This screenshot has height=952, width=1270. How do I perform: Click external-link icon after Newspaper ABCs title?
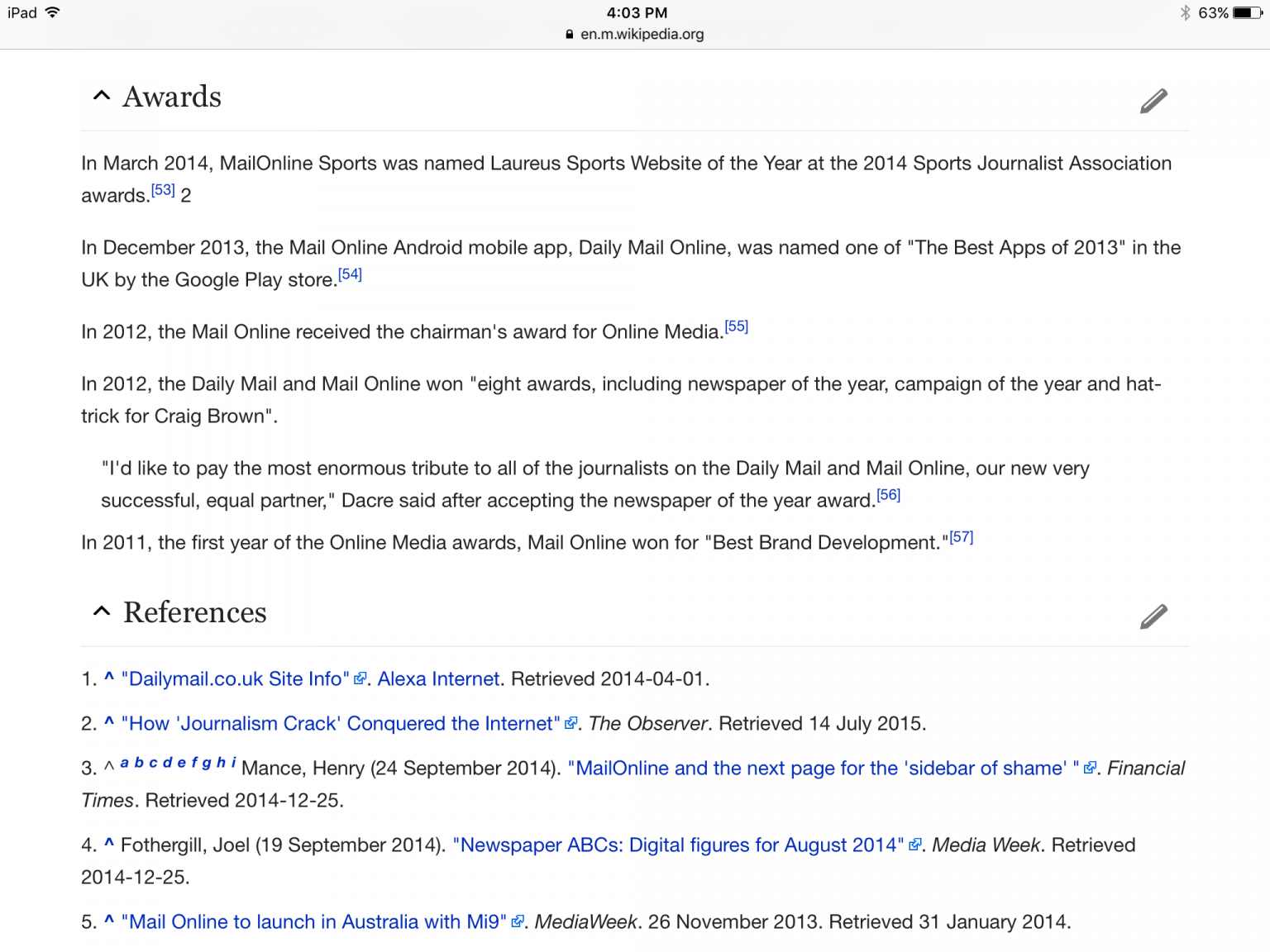914,845
